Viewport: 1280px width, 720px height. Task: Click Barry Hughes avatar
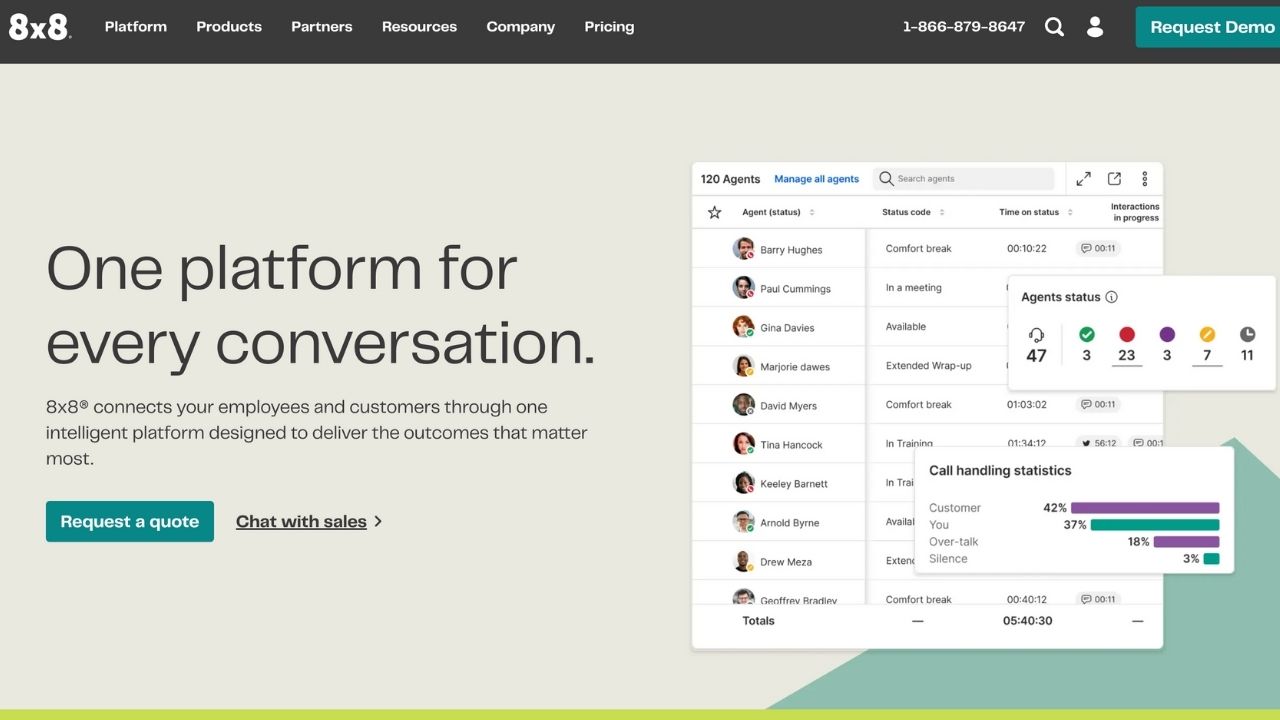(743, 249)
